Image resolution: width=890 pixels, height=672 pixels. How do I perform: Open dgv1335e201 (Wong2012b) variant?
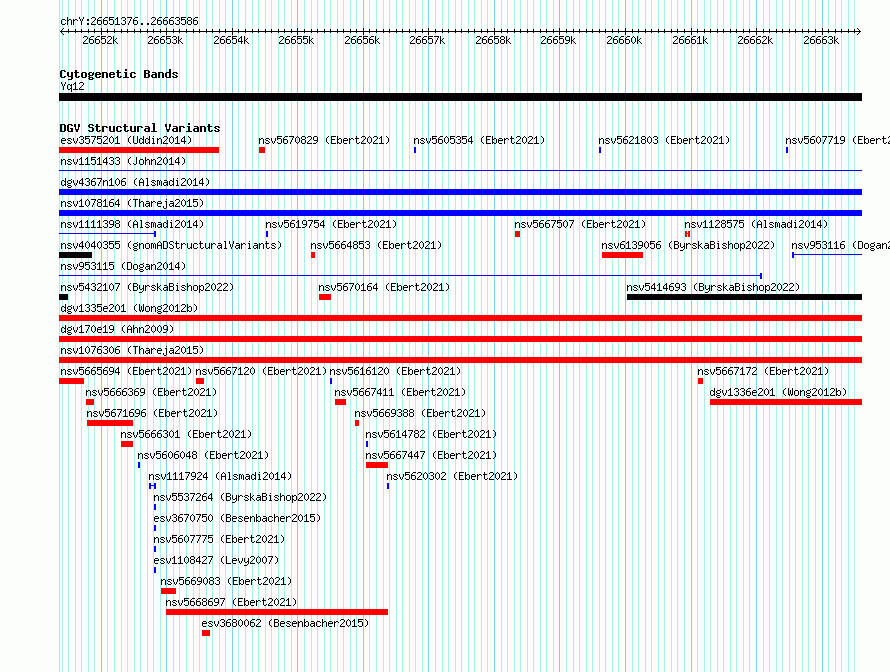pyautogui.click(x=129, y=308)
